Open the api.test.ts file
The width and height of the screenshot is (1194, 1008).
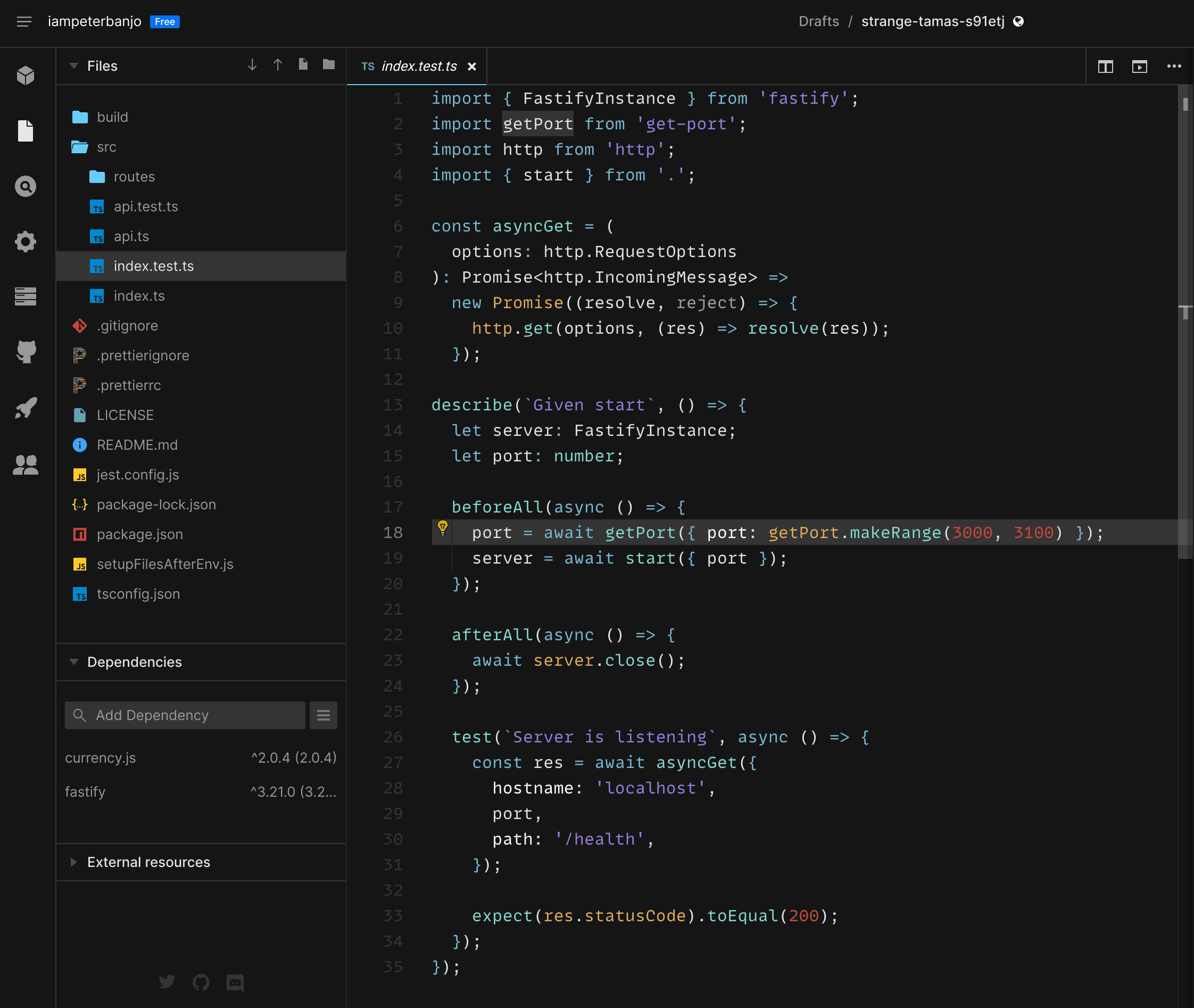click(146, 206)
